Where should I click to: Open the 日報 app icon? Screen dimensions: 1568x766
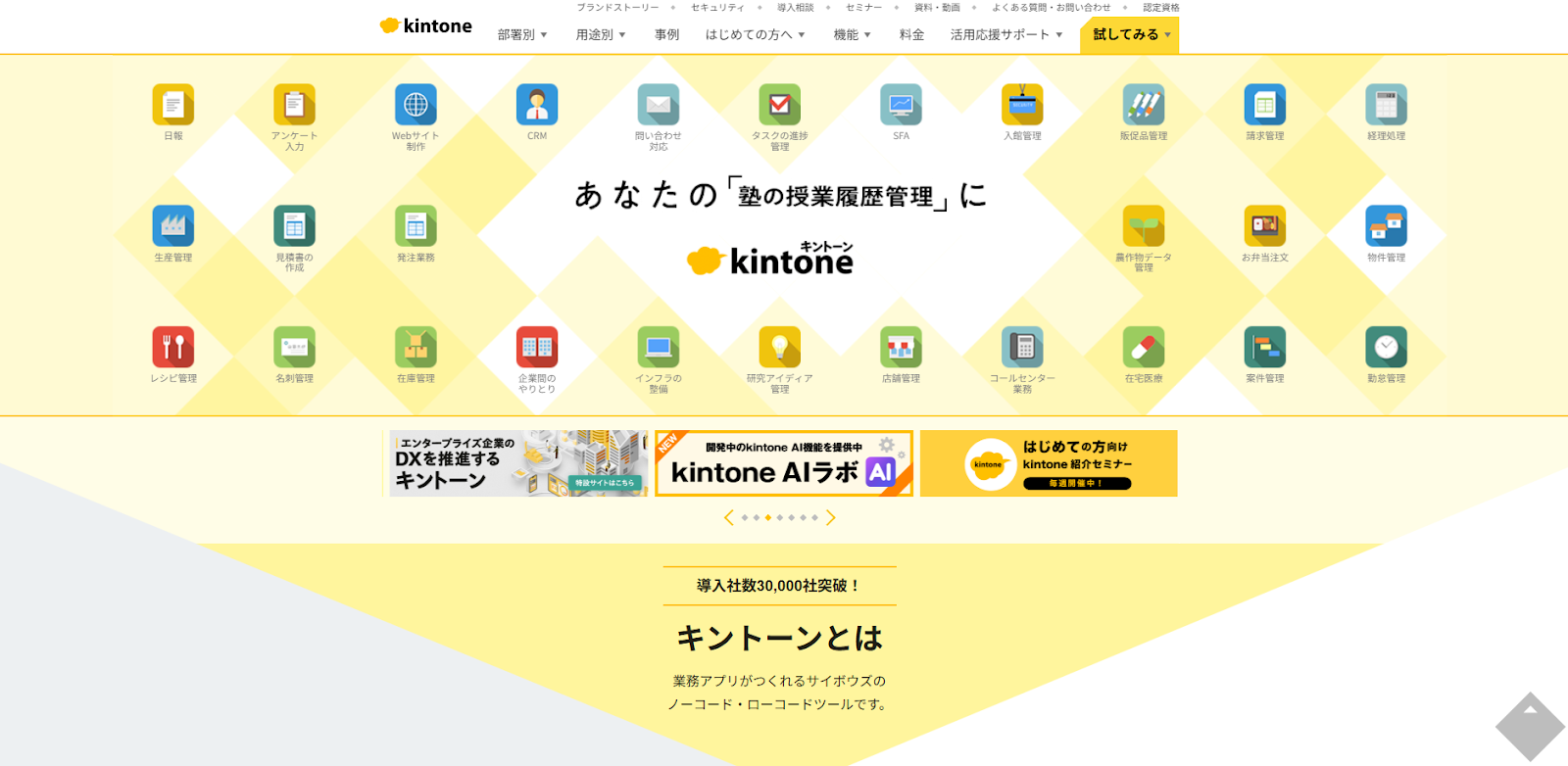(x=173, y=105)
